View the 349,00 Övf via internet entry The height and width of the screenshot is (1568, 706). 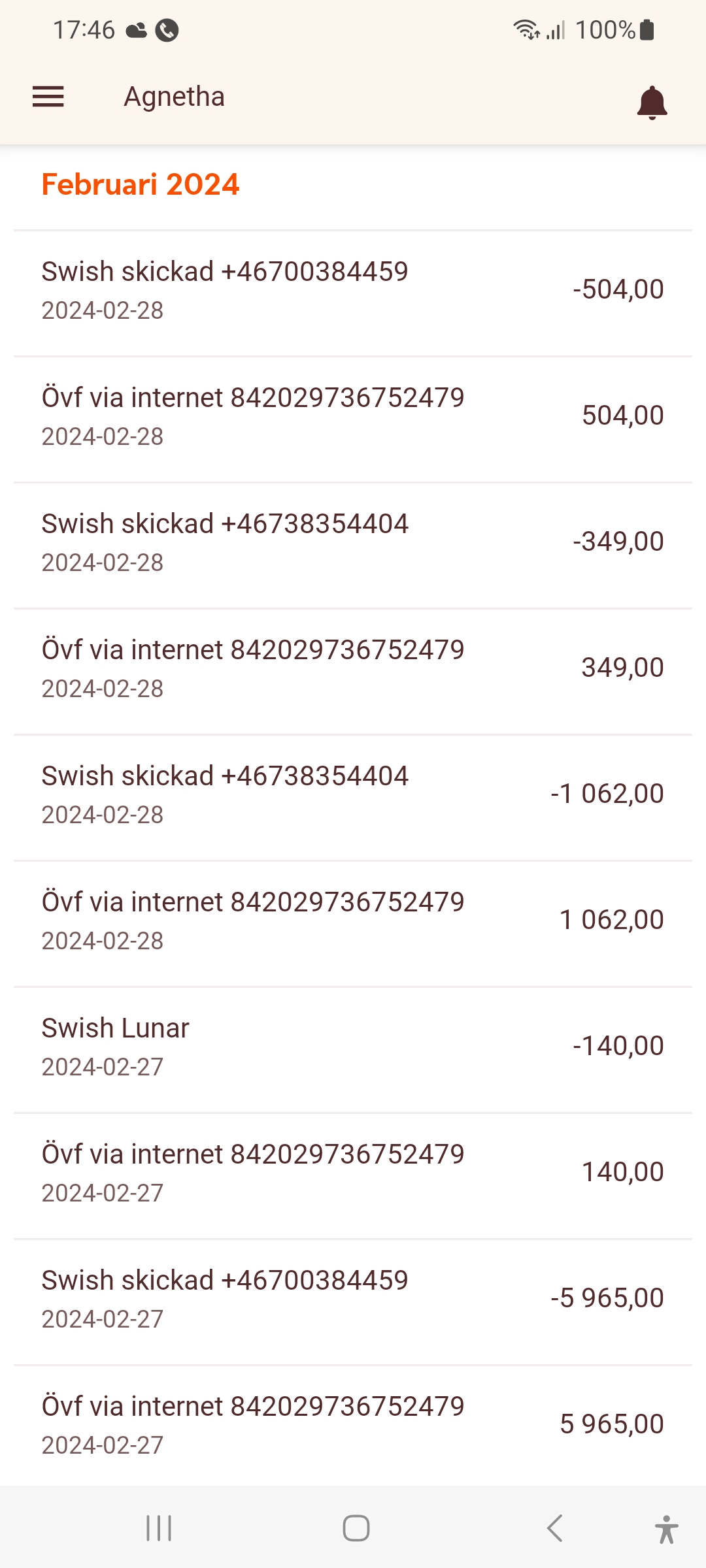[353, 668]
